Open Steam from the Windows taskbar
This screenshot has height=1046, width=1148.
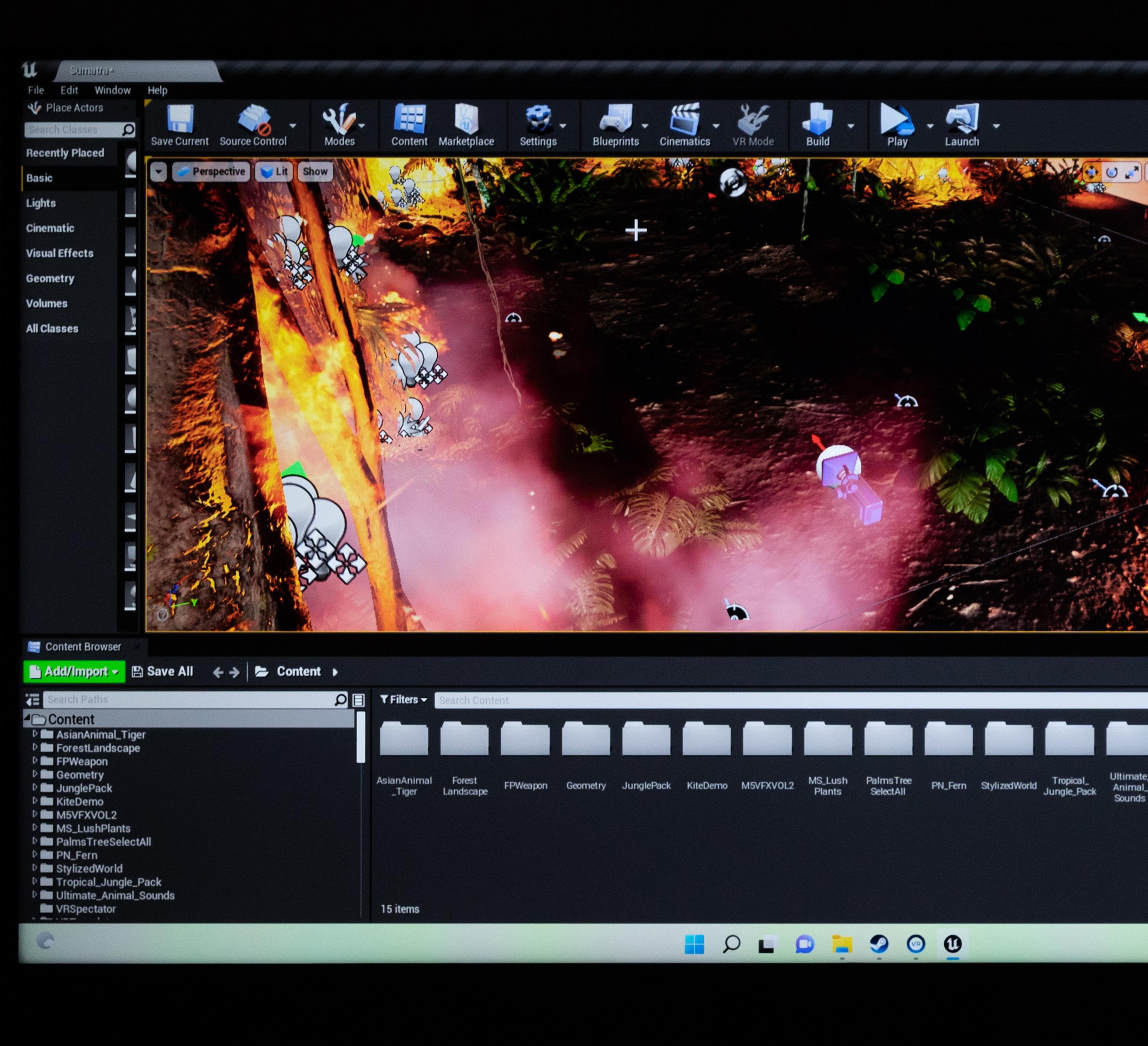point(879,944)
